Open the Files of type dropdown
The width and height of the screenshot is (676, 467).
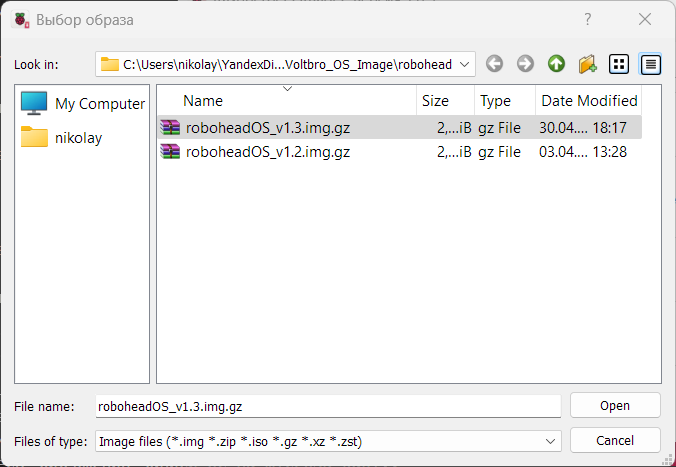550,440
